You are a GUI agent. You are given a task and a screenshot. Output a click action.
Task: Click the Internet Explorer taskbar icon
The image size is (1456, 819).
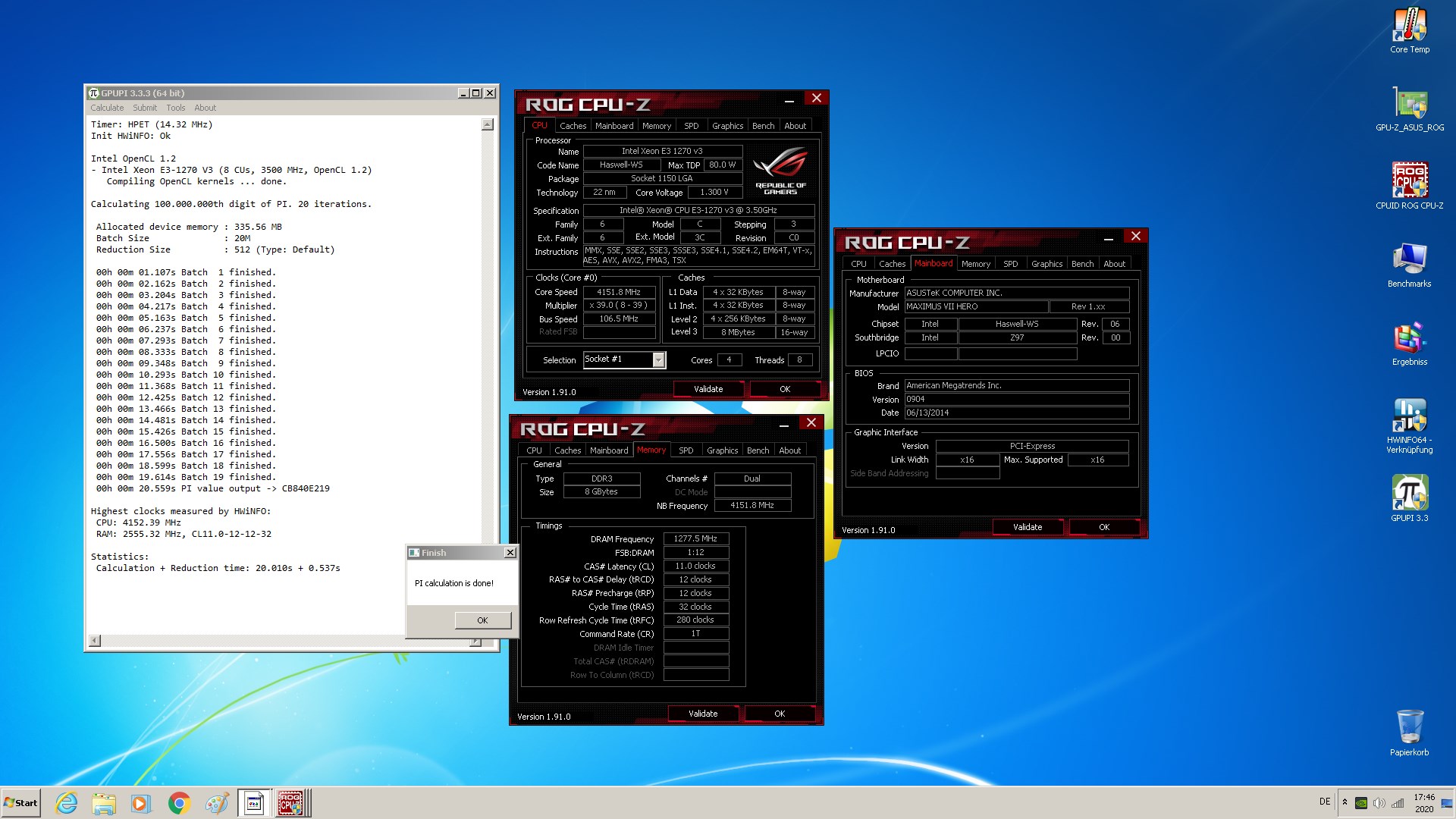pos(67,803)
